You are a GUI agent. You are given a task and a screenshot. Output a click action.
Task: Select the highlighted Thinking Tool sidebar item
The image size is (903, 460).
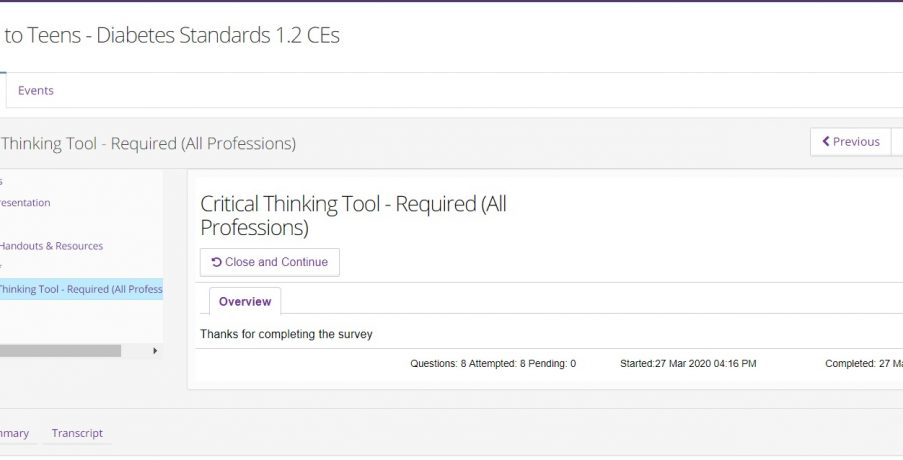click(x=80, y=289)
